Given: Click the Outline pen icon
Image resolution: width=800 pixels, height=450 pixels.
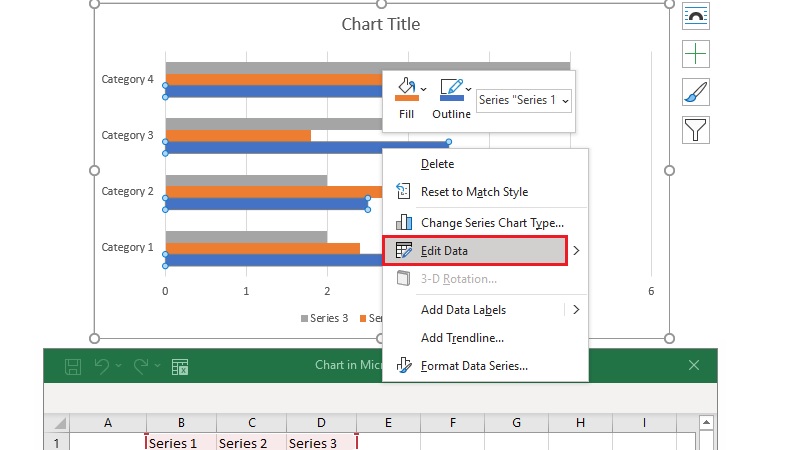Looking at the screenshot, I should coord(451,89).
